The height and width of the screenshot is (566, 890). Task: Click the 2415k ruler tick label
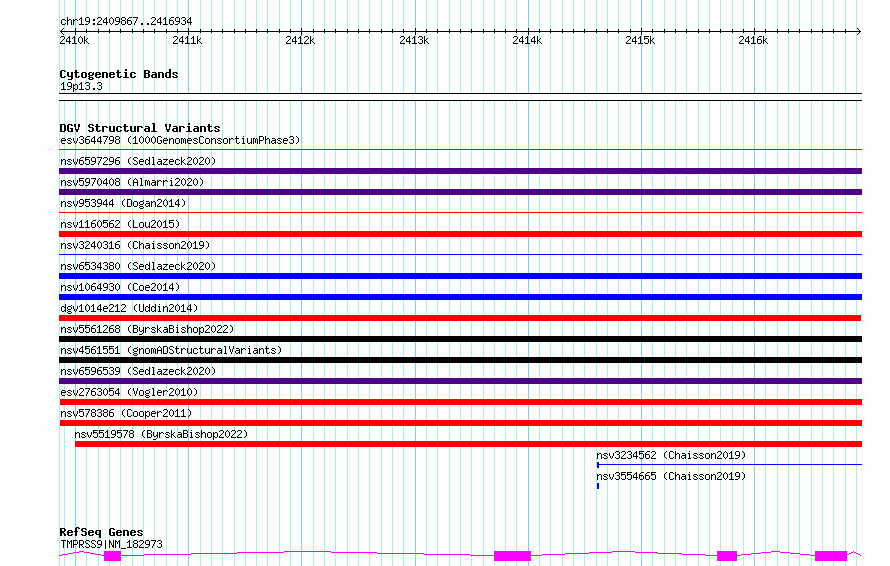(x=640, y=40)
